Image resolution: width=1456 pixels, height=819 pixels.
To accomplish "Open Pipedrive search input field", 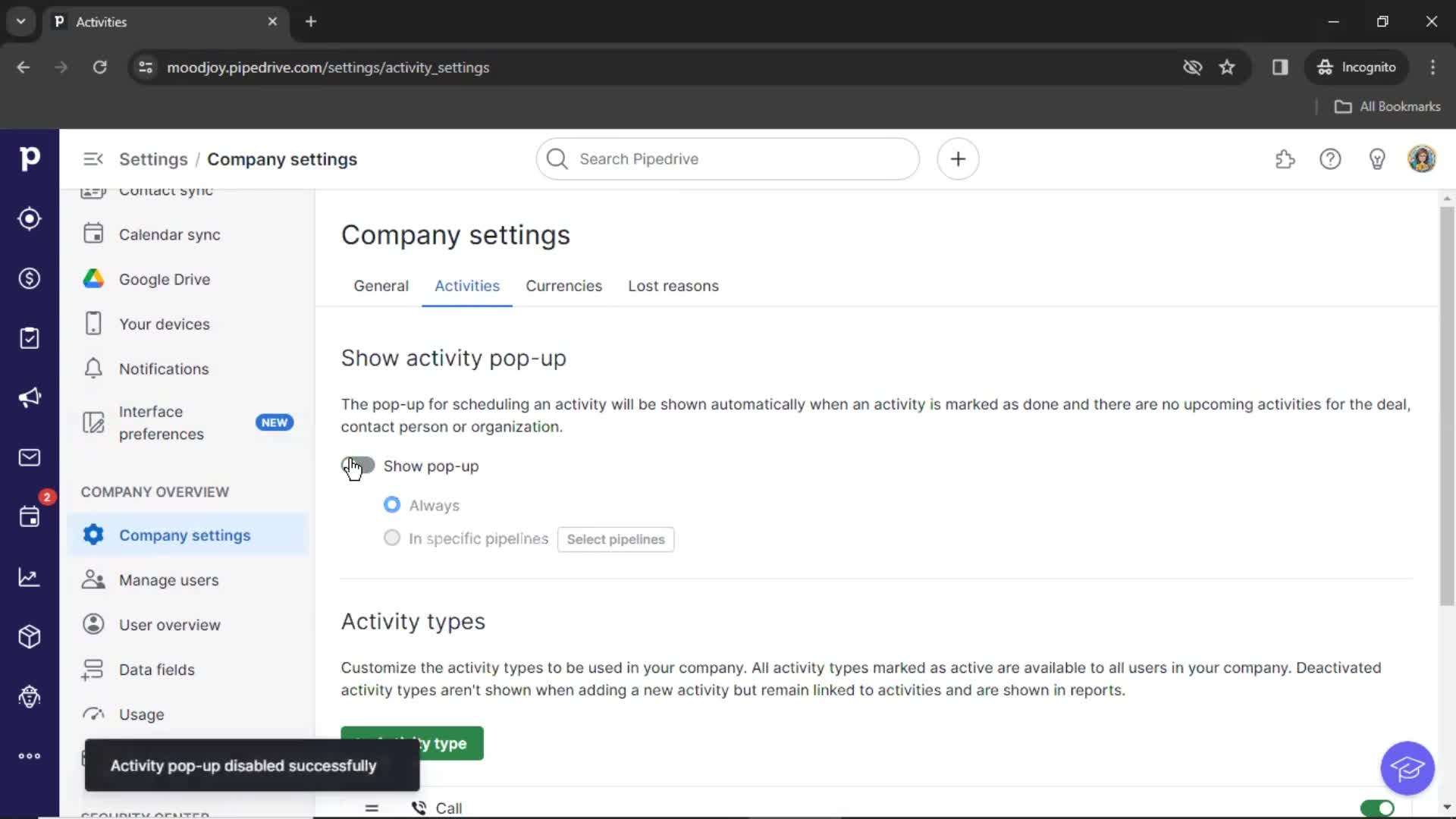I will point(727,159).
